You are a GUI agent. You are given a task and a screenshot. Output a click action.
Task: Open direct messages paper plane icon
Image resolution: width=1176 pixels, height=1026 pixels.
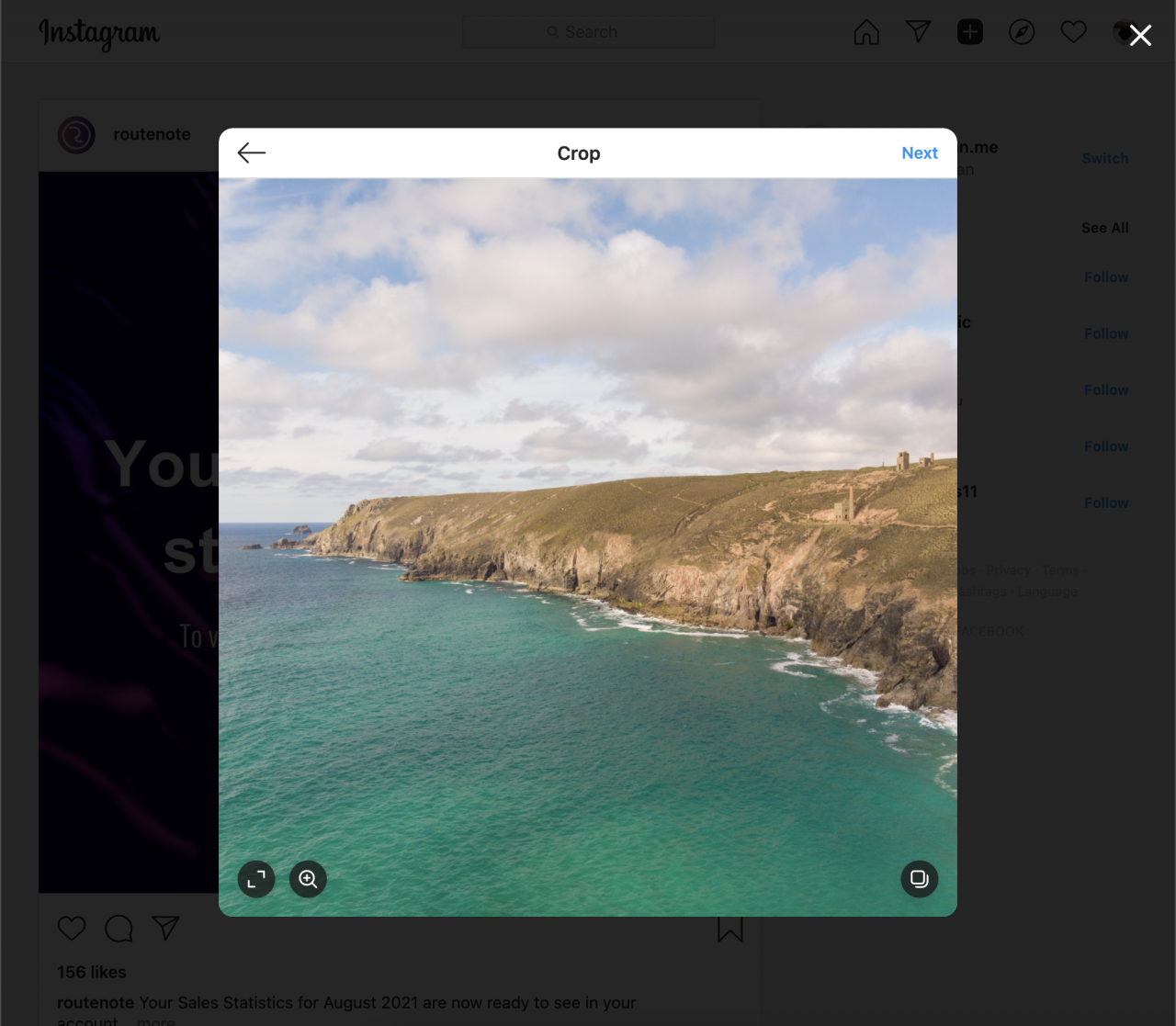pos(918,30)
